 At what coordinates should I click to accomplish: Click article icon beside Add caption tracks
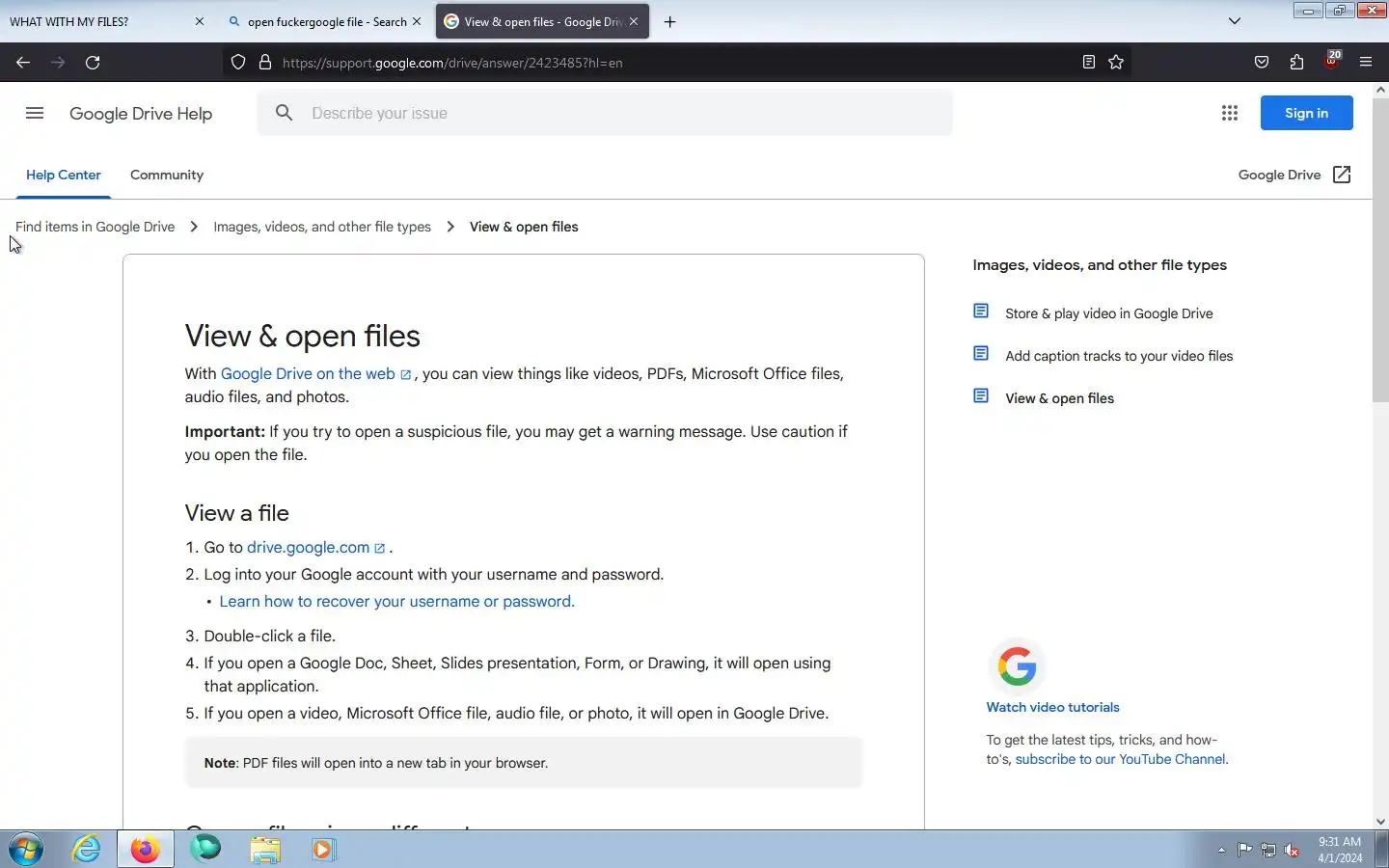click(981, 354)
